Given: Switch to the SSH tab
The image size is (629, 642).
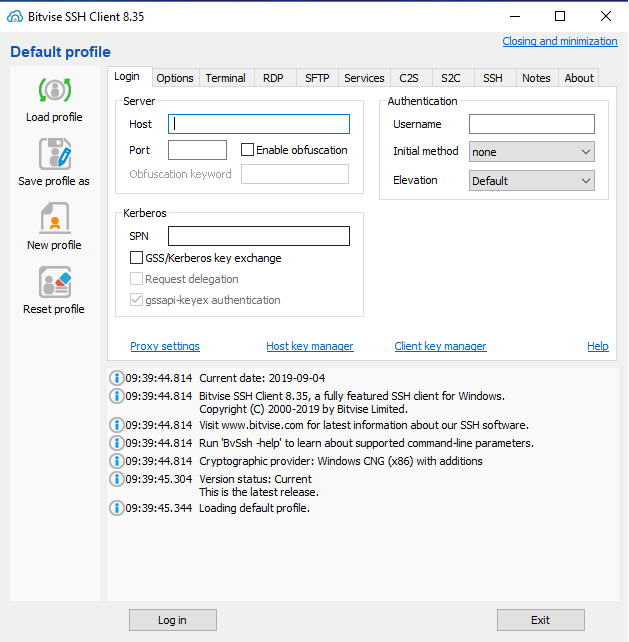Looking at the screenshot, I should [x=493, y=78].
